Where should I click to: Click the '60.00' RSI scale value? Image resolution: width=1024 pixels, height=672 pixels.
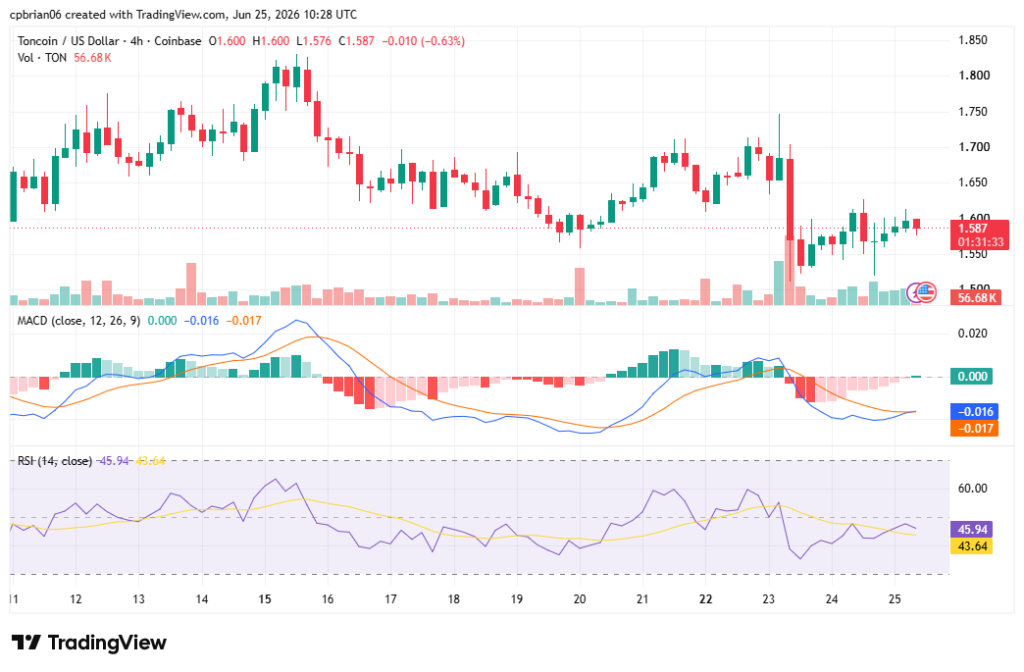972,488
